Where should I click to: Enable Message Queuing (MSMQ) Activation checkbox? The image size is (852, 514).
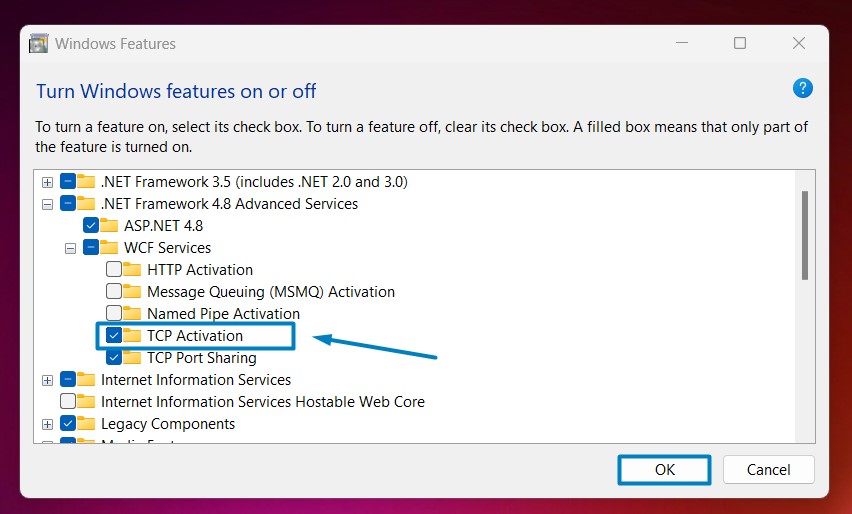point(114,291)
